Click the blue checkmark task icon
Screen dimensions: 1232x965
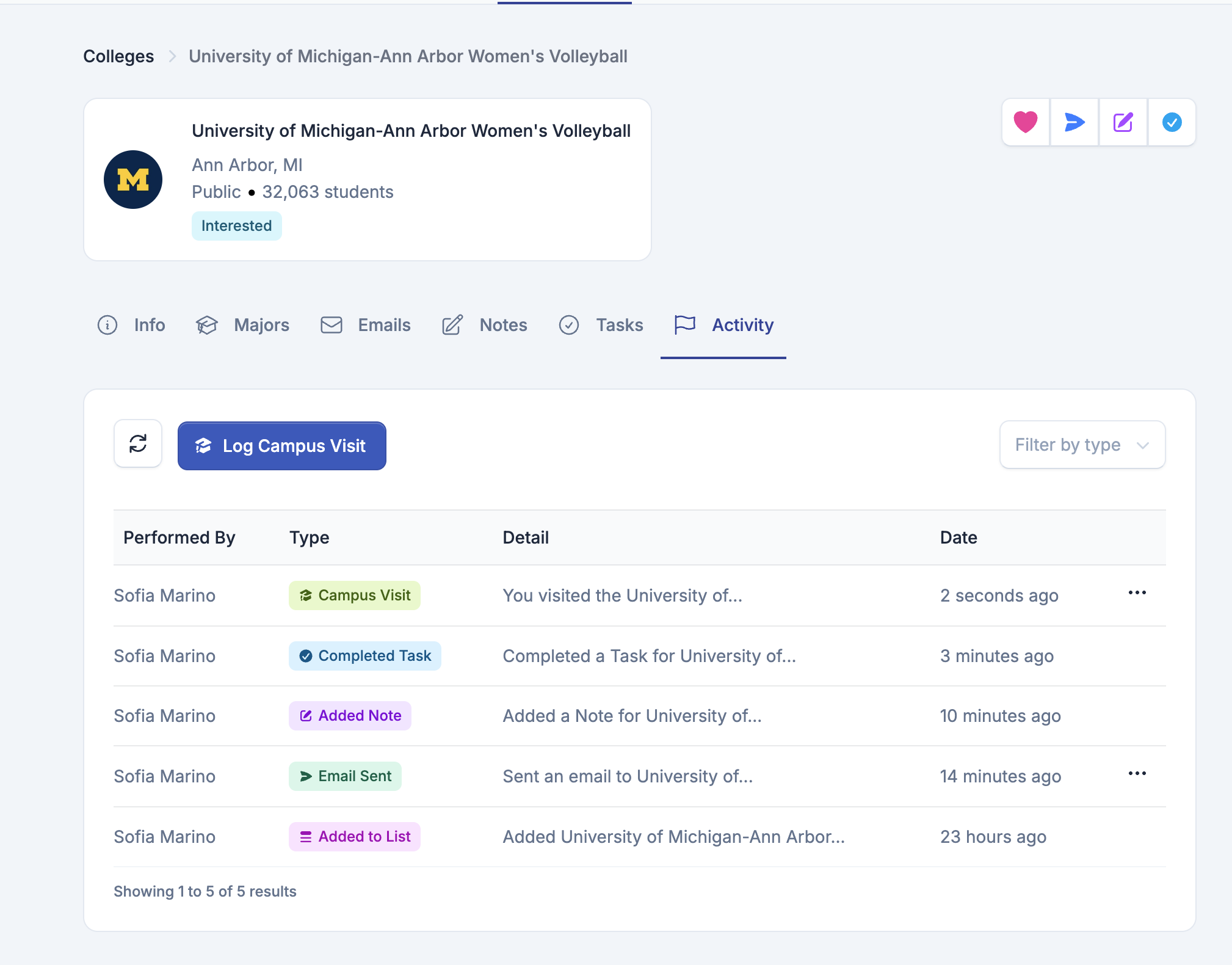coord(1172,122)
